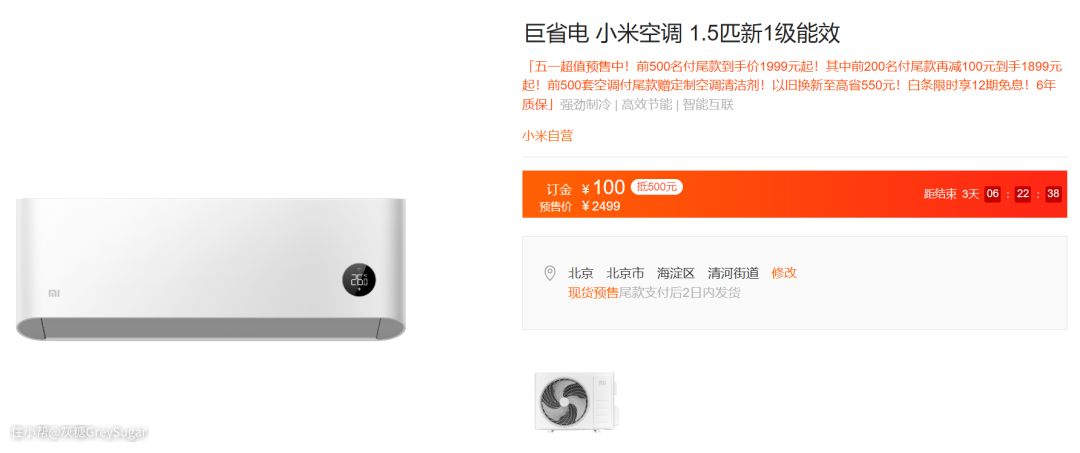This screenshot has width=1080, height=453.
Task: Select the 北京 province in address
Action: pyautogui.click(x=580, y=273)
